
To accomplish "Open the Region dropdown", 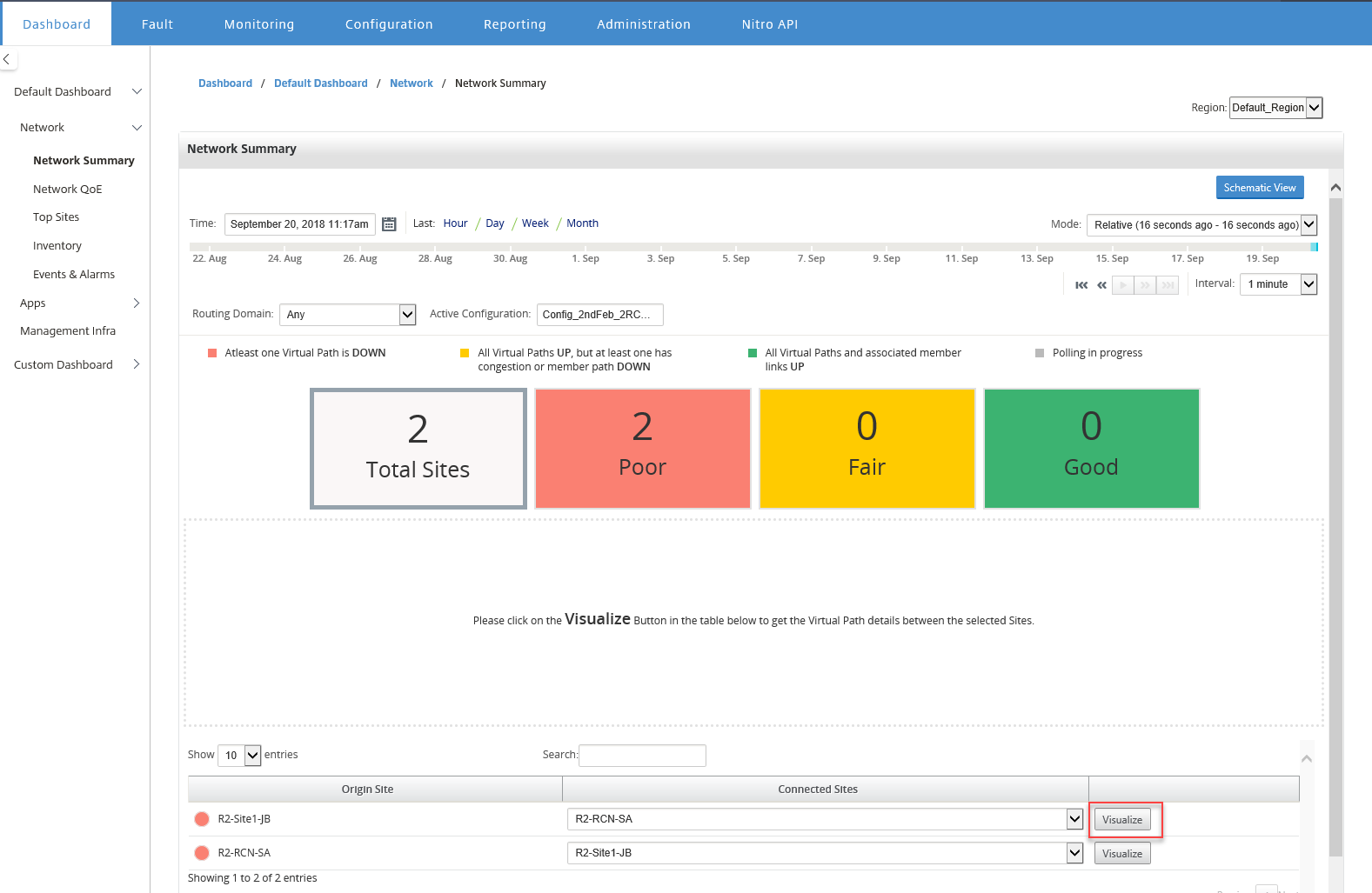I will [1275, 108].
